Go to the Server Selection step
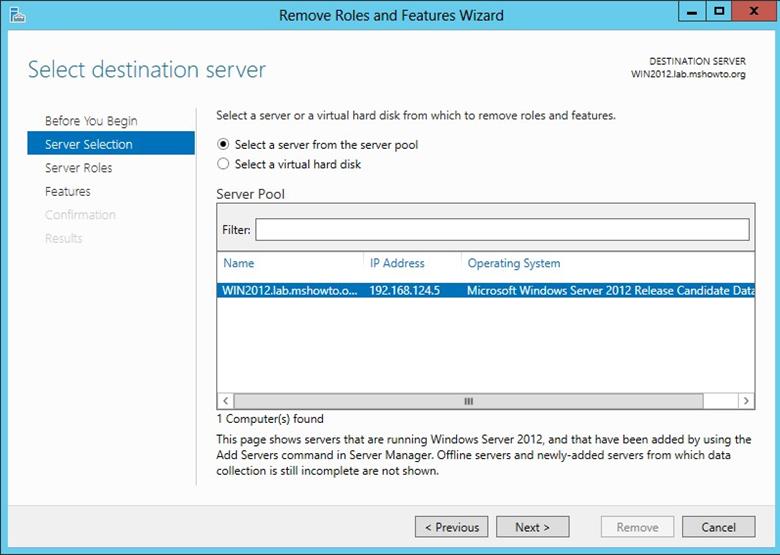The width and height of the screenshot is (780, 555). point(111,143)
